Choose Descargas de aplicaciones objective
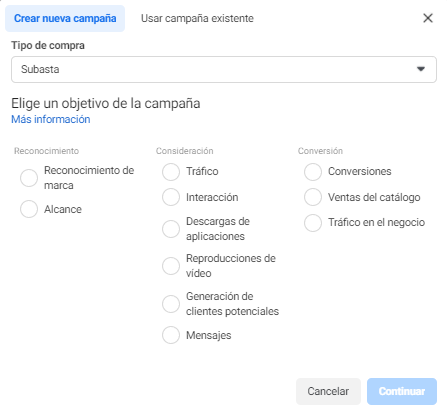This screenshot has height=409, width=447. click(x=171, y=229)
